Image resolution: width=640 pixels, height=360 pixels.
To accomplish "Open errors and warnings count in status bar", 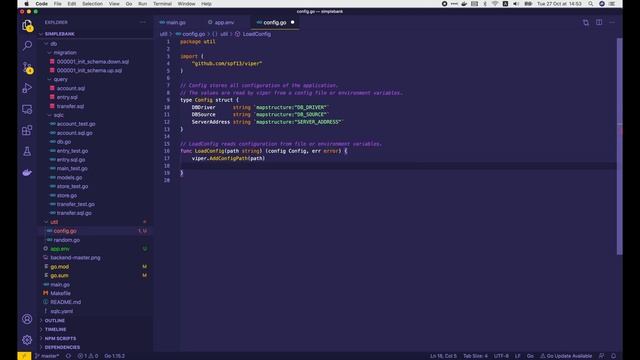I will point(88,356).
